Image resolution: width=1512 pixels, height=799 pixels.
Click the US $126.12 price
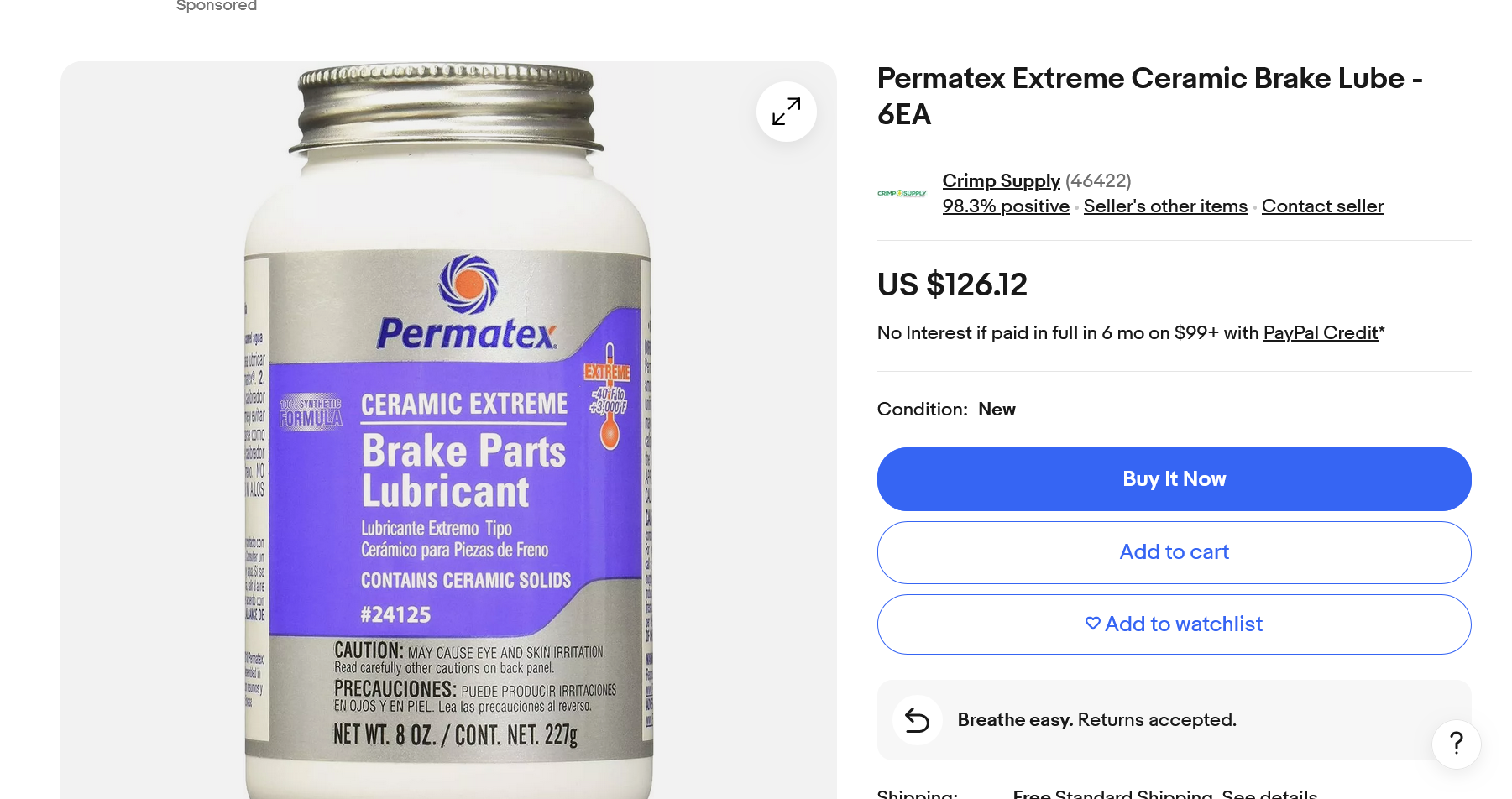click(x=952, y=285)
